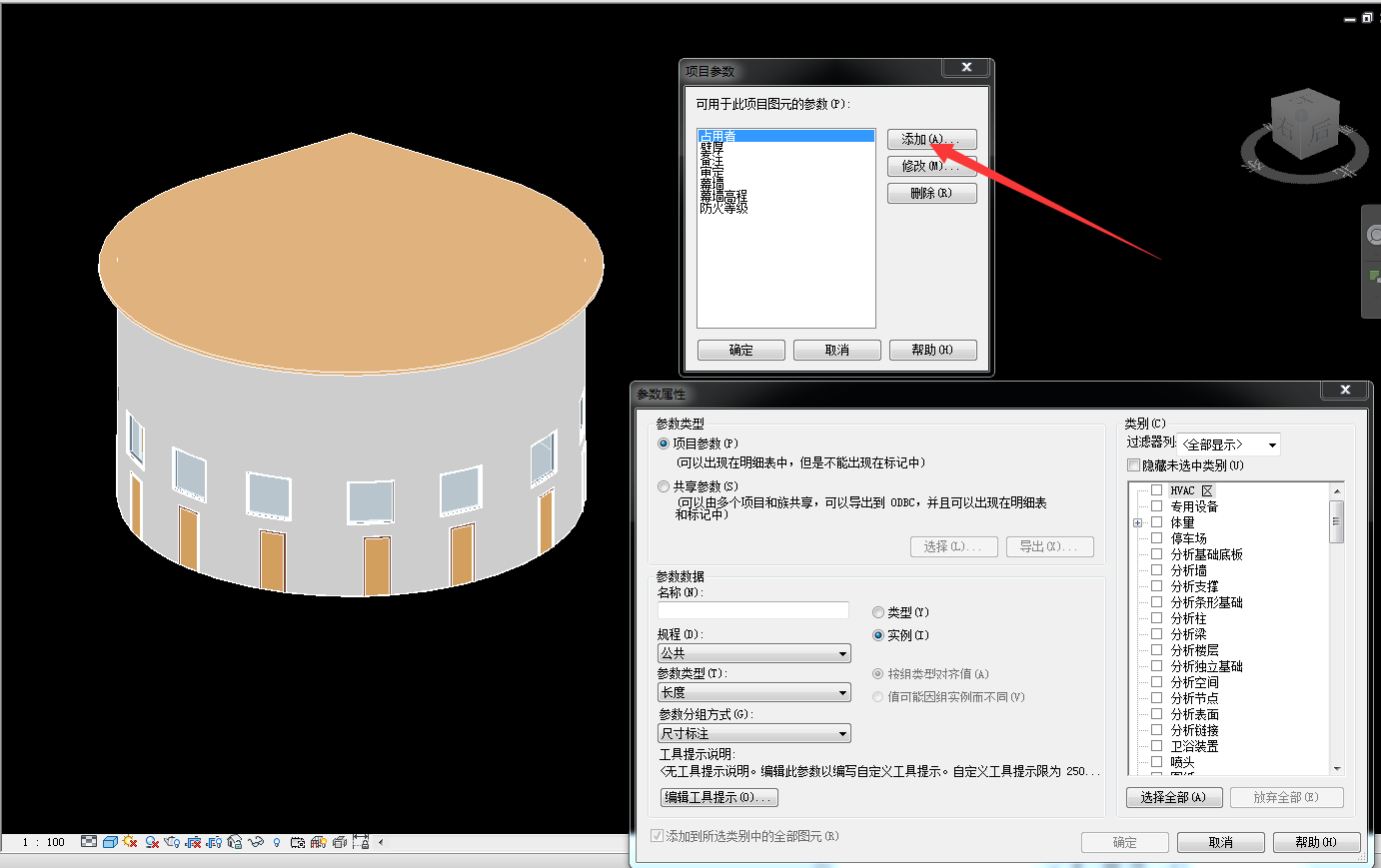Check the 分析柱 category checkbox
This screenshot has width=1381, height=868.
(x=1156, y=618)
